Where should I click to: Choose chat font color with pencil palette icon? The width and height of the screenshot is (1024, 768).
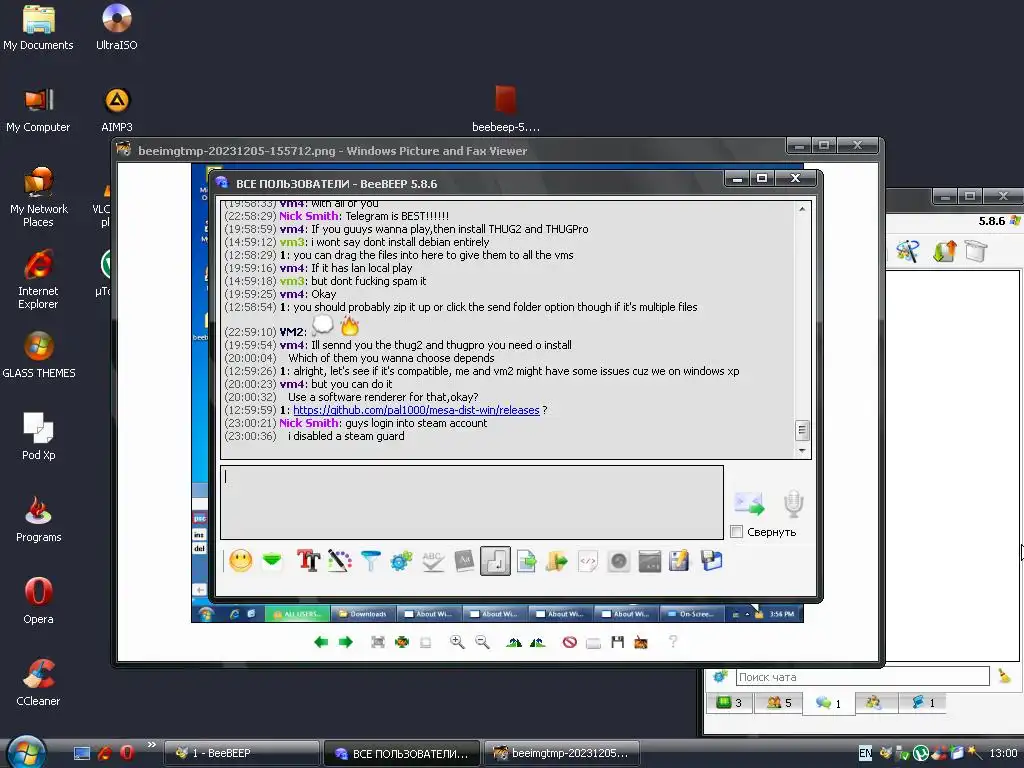click(x=340, y=561)
